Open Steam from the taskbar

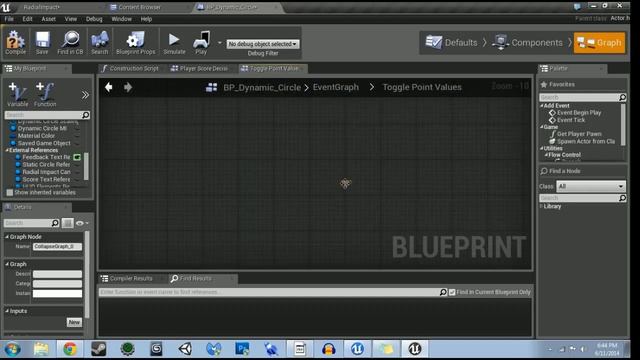[98, 349]
